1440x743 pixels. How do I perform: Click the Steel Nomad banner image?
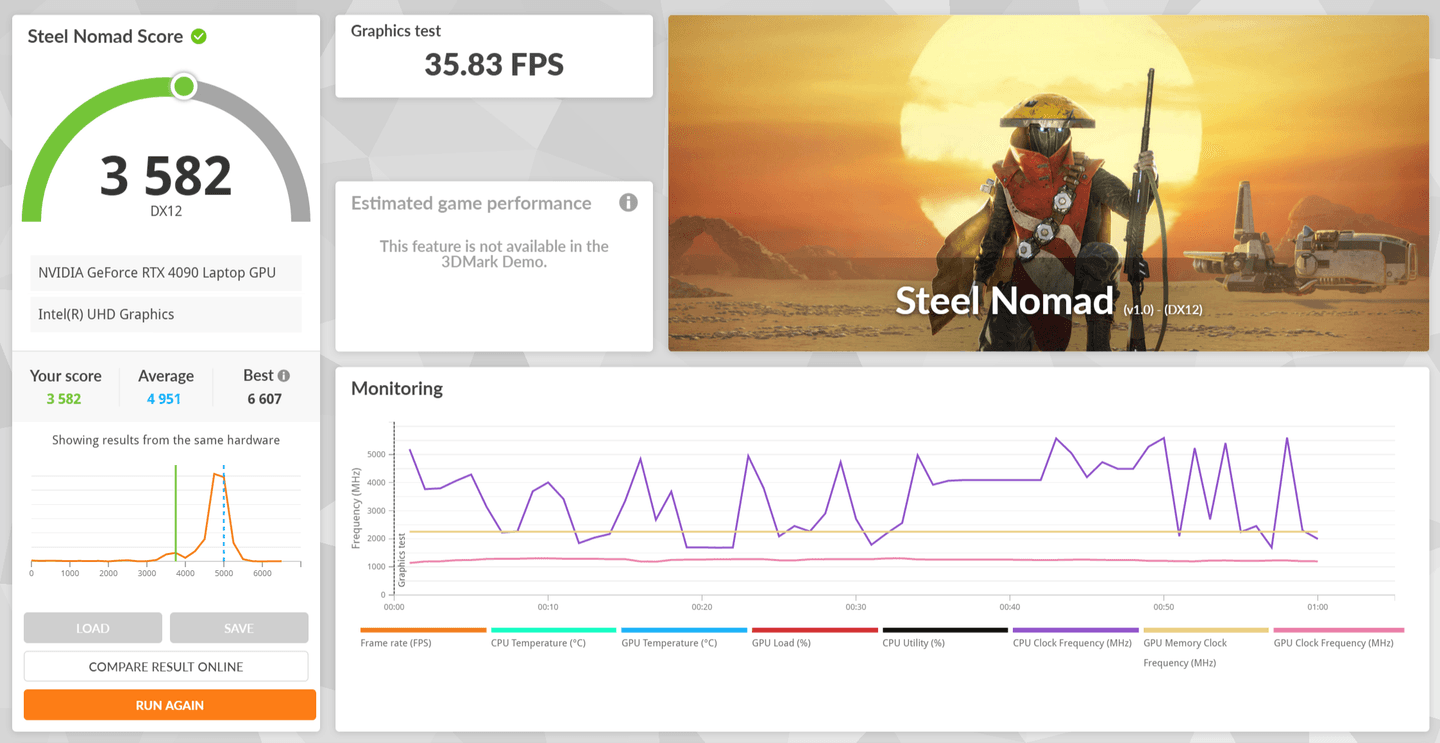[x=1048, y=183]
